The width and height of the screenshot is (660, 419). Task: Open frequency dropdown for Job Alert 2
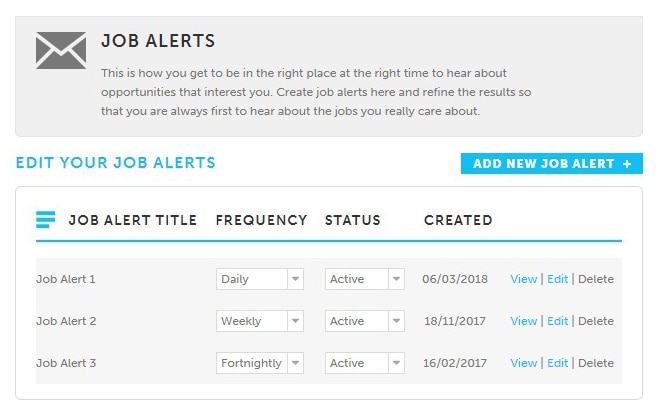tap(259, 322)
